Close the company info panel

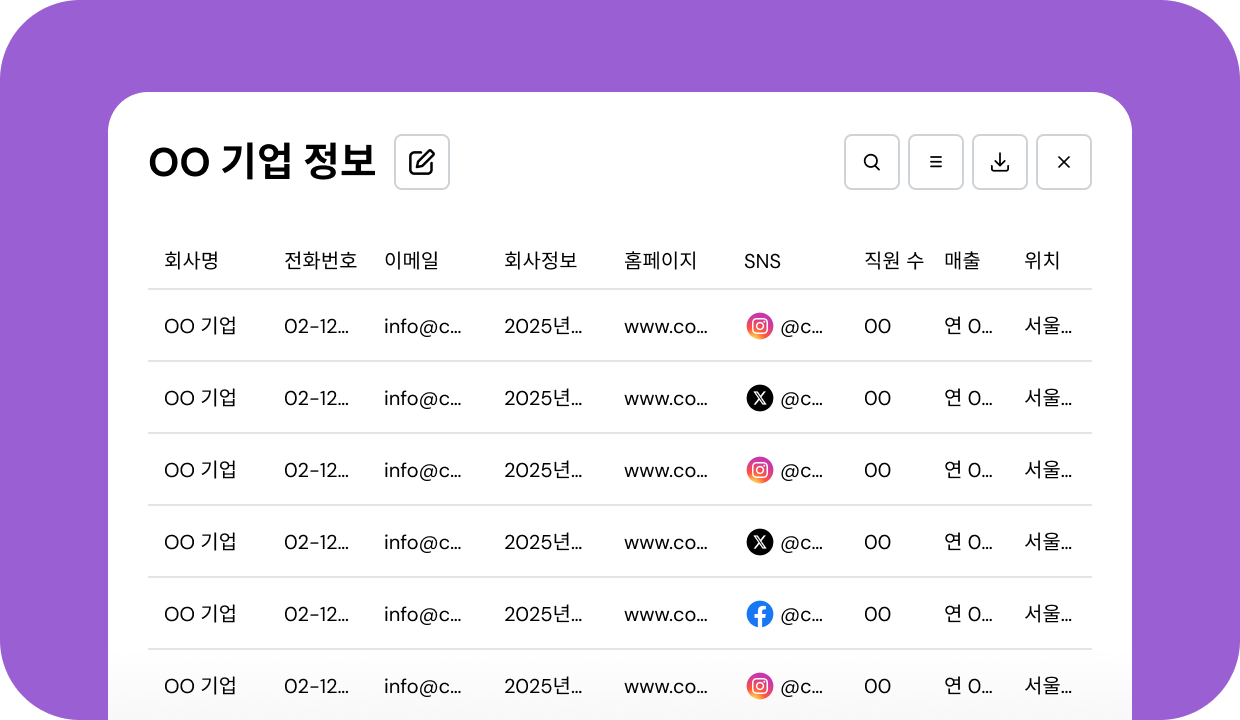[1064, 162]
